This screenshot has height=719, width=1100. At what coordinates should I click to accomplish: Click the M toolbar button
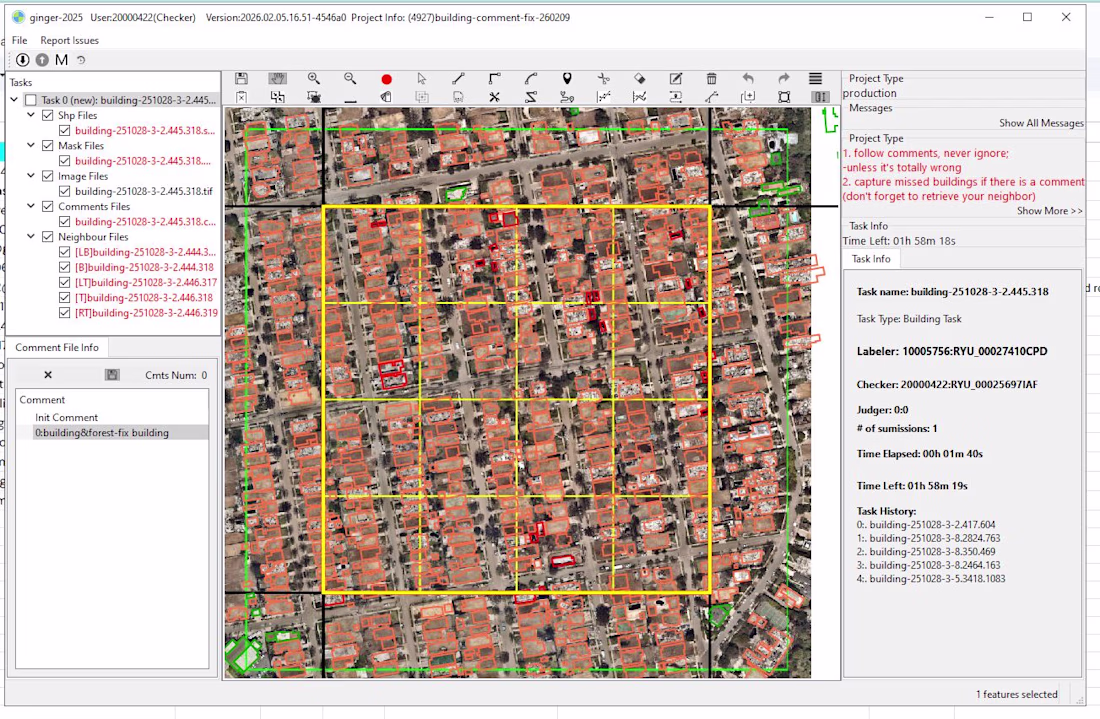pyautogui.click(x=62, y=60)
